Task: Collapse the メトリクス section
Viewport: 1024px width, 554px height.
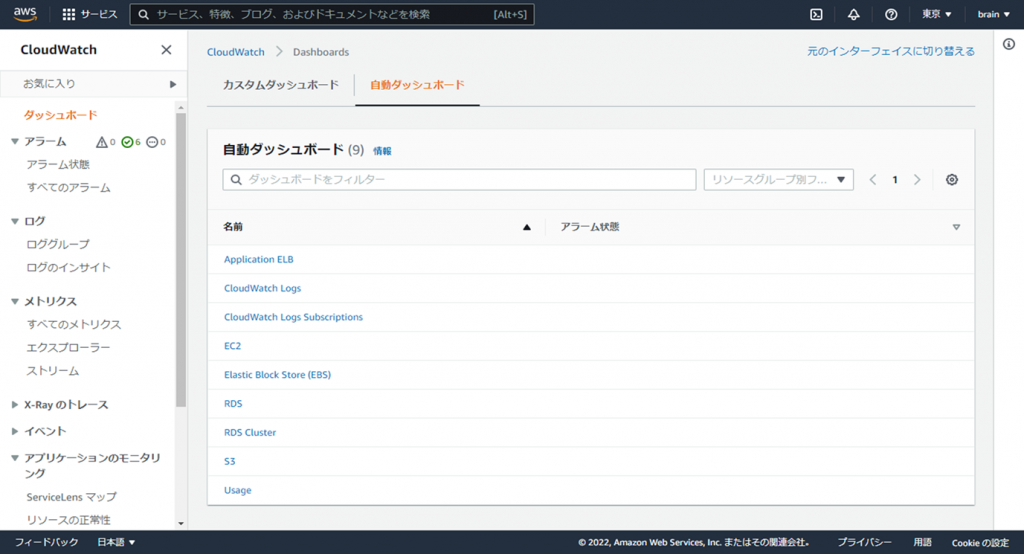Action: pyautogui.click(x=14, y=301)
